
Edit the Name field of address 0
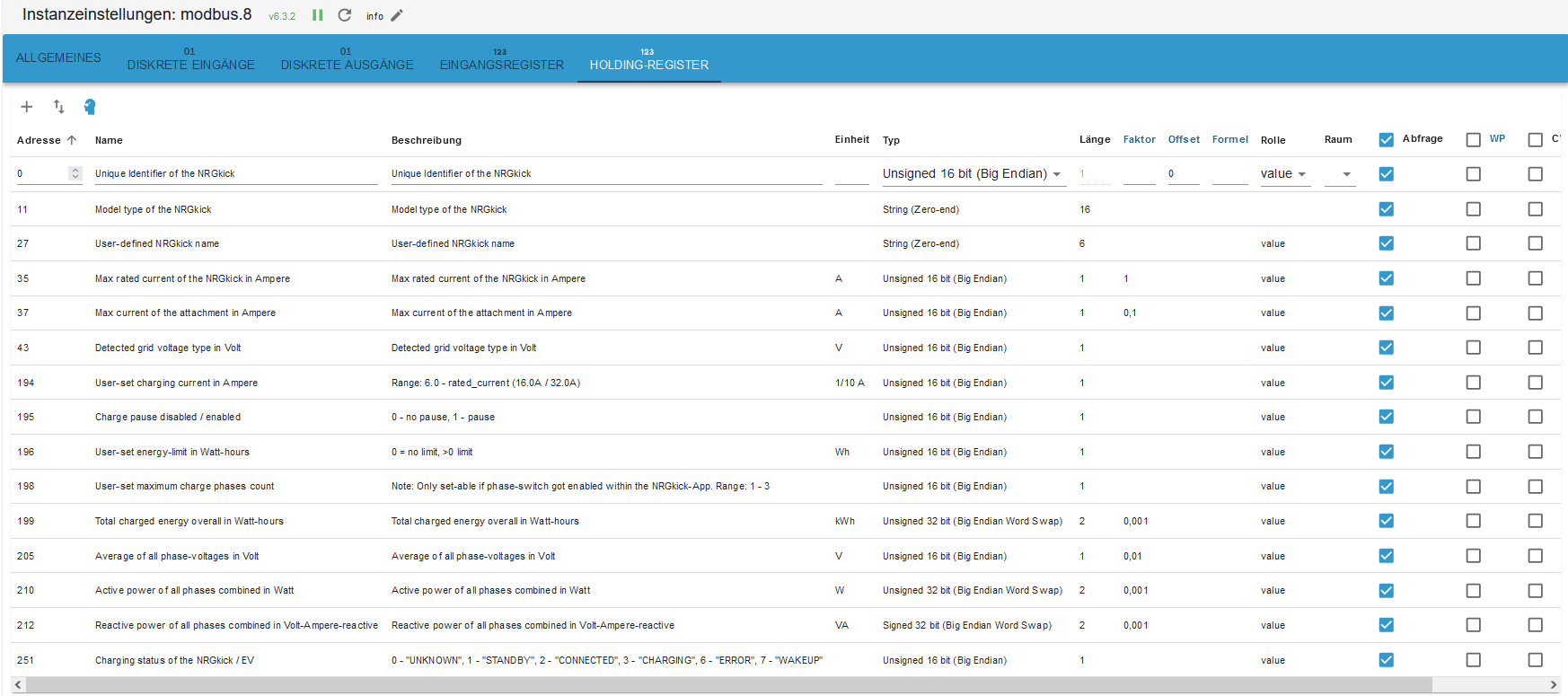pos(236,174)
